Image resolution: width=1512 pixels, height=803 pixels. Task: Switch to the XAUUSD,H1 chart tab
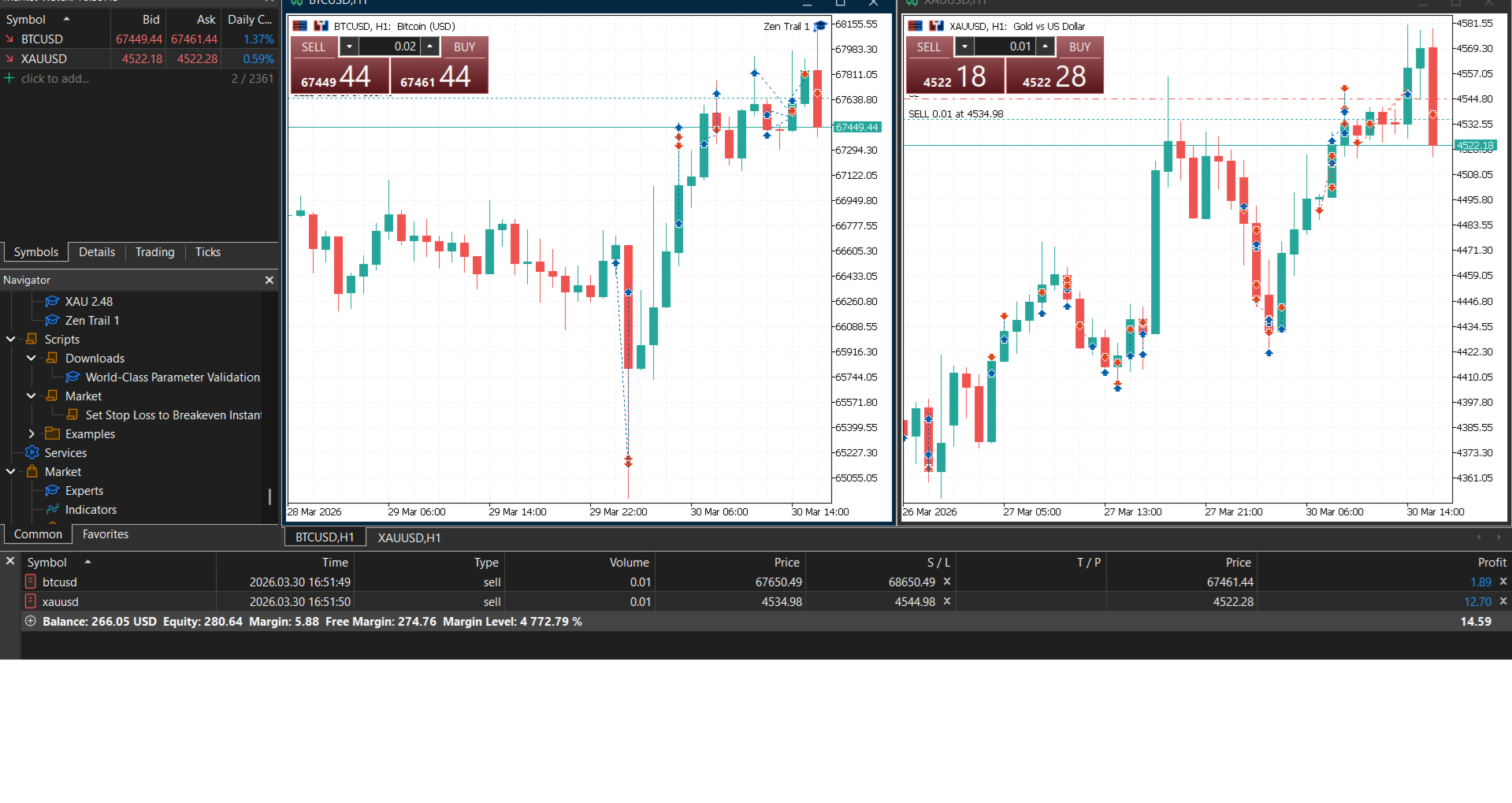[409, 537]
